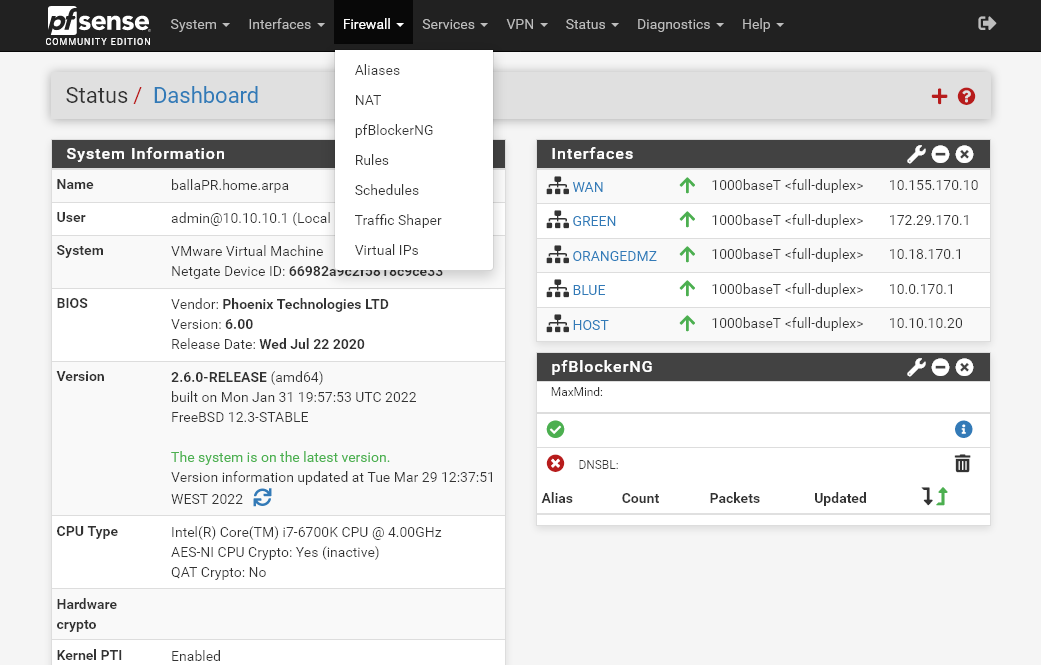Delete DNSBL entries with the trash icon
This screenshot has width=1041, height=665.
pos(962,463)
